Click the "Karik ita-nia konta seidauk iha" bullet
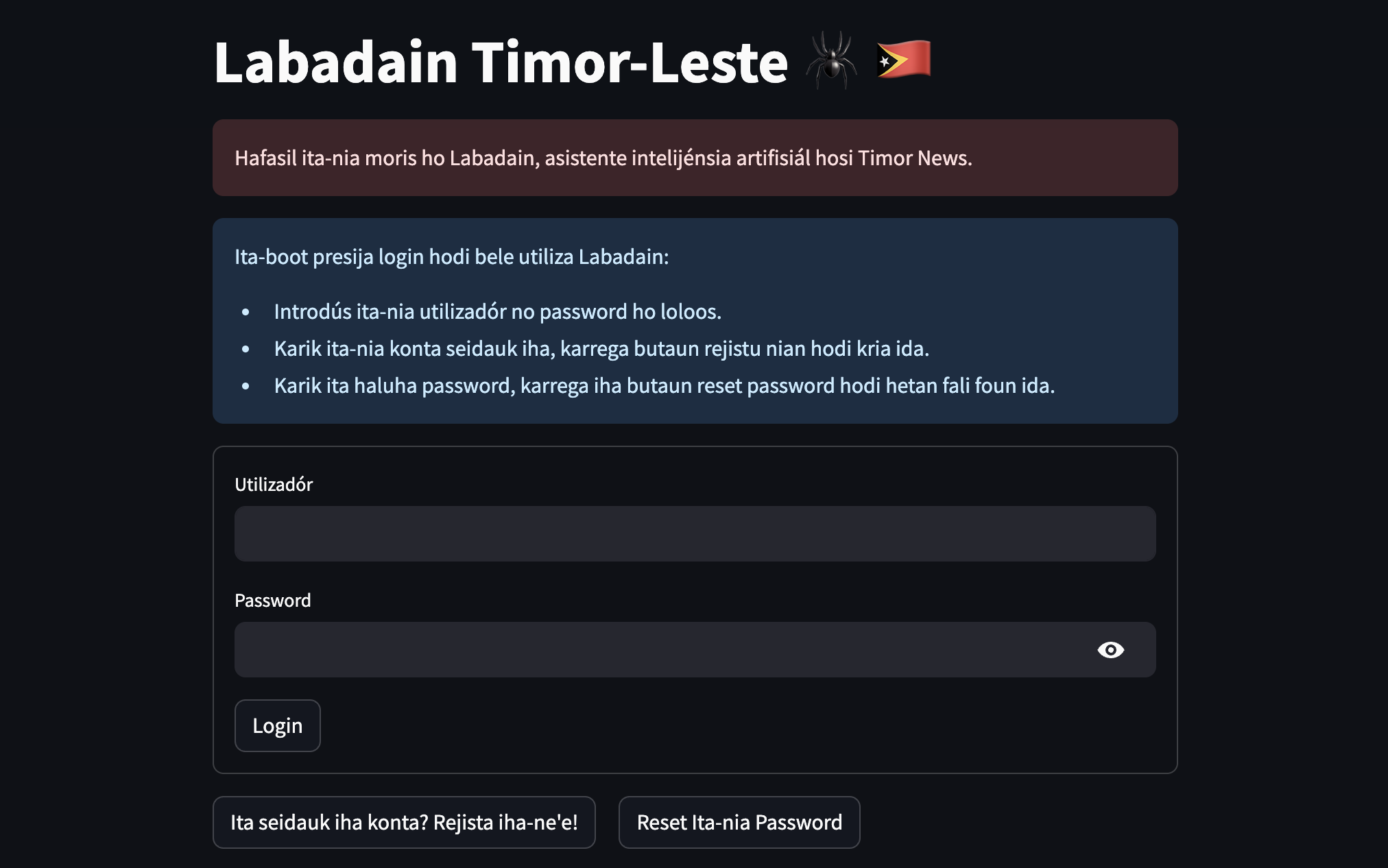1388x868 pixels. coord(601,348)
